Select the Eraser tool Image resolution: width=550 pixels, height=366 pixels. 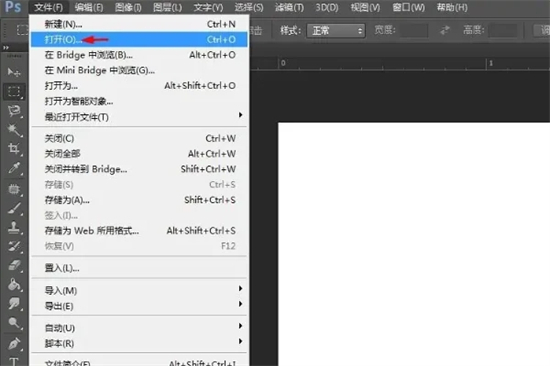pos(14,265)
